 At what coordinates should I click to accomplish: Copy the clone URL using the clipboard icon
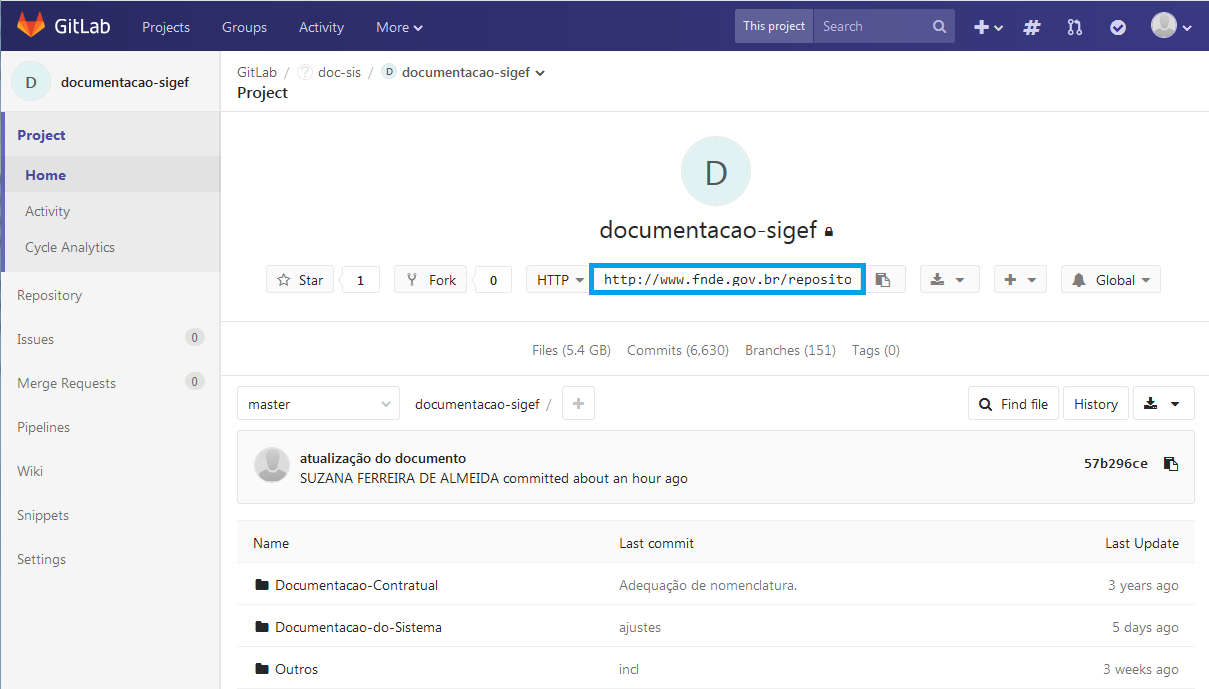886,279
